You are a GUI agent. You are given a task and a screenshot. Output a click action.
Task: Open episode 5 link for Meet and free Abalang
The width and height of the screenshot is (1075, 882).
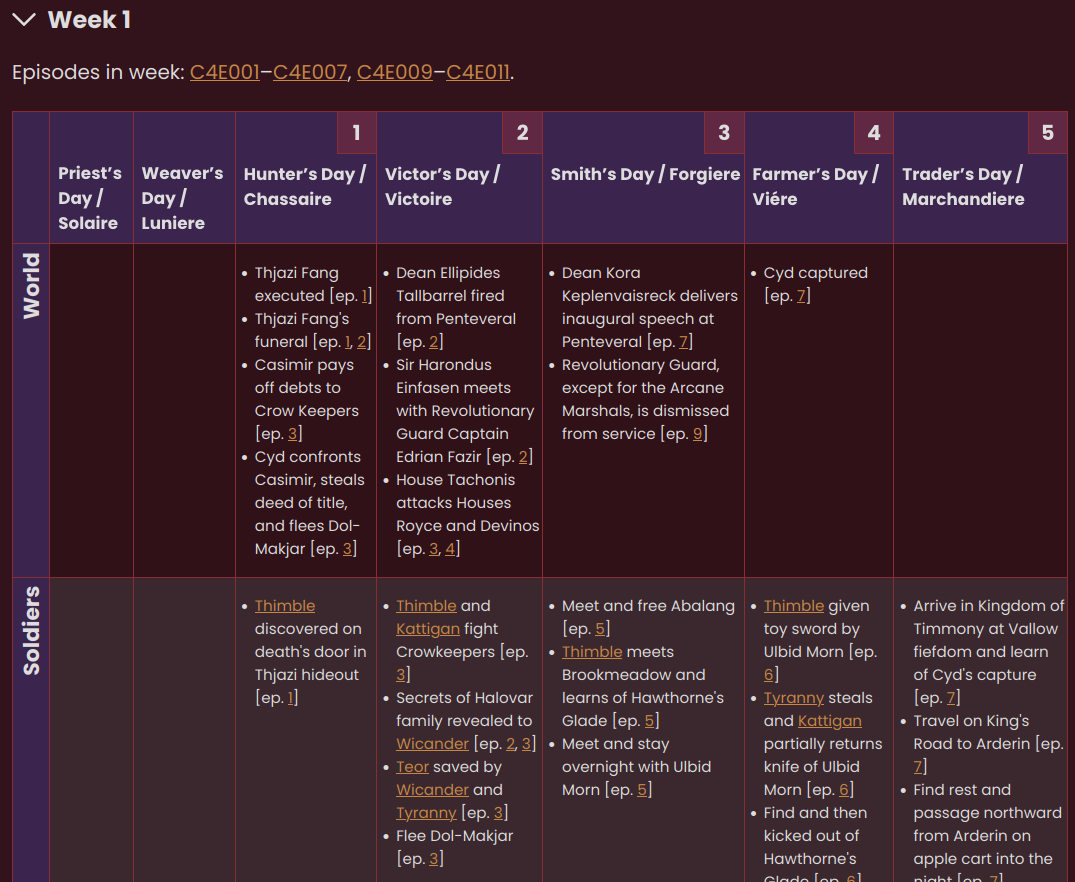(601, 629)
